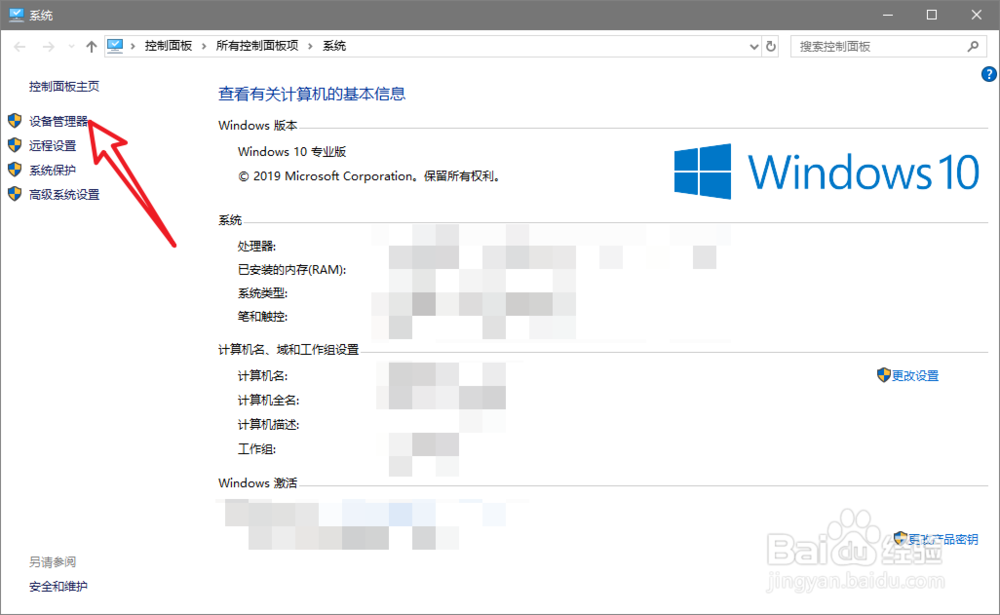Click the magnifier search icon
Image resolution: width=1000 pixels, height=615 pixels.
coord(973,47)
